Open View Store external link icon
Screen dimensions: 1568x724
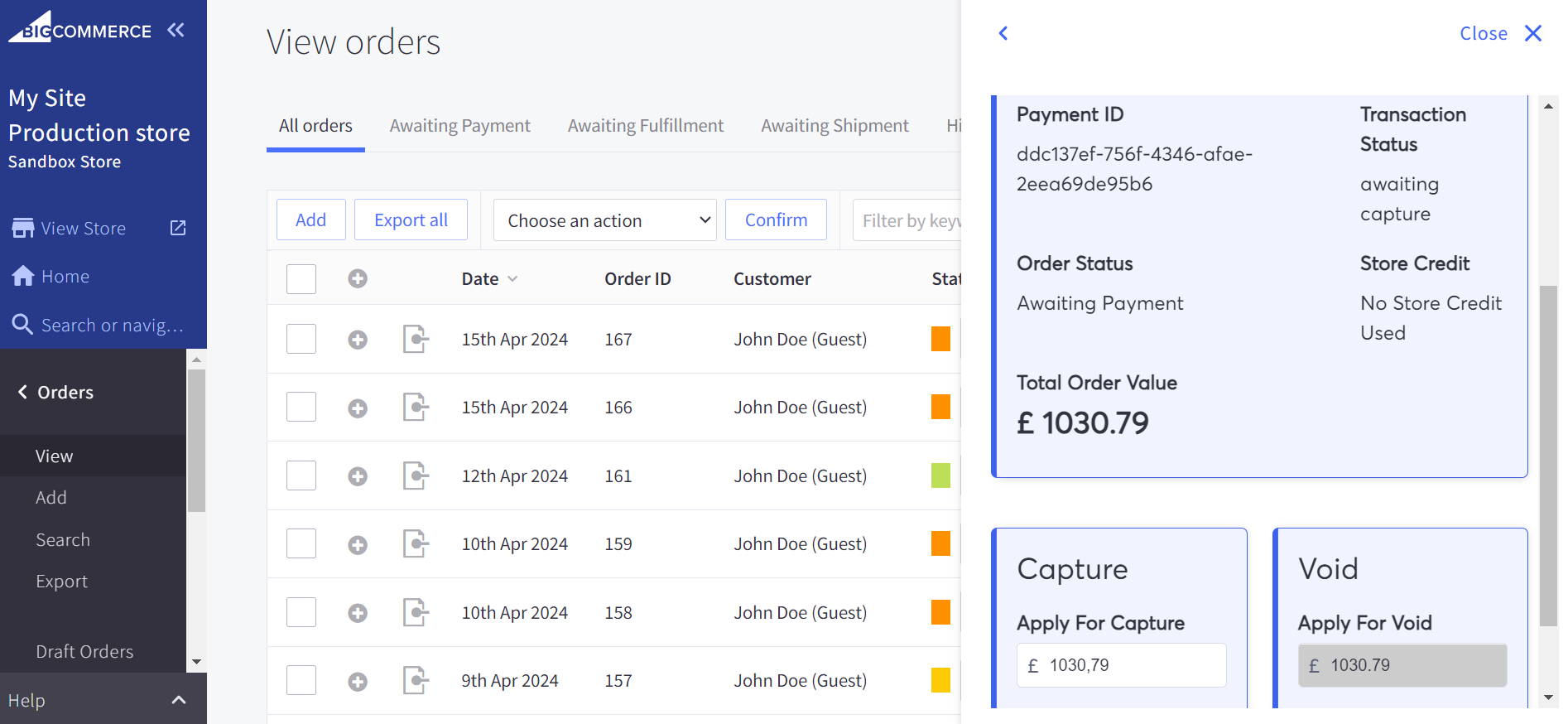point(178,228)
